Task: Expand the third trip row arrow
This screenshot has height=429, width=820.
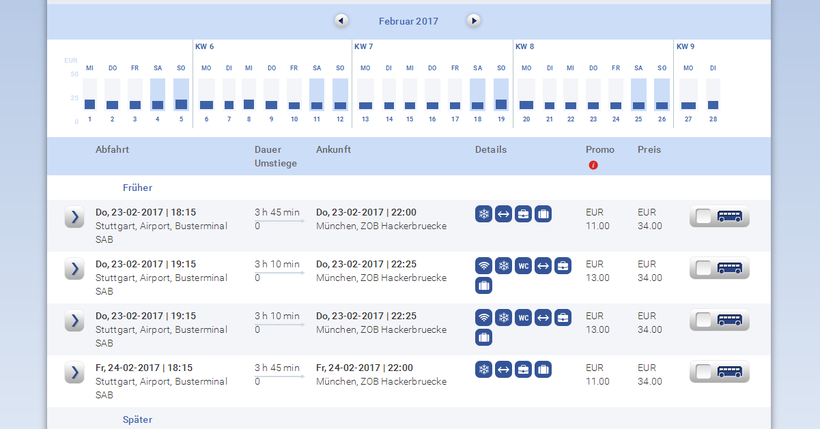Action: tap(74, 321)
